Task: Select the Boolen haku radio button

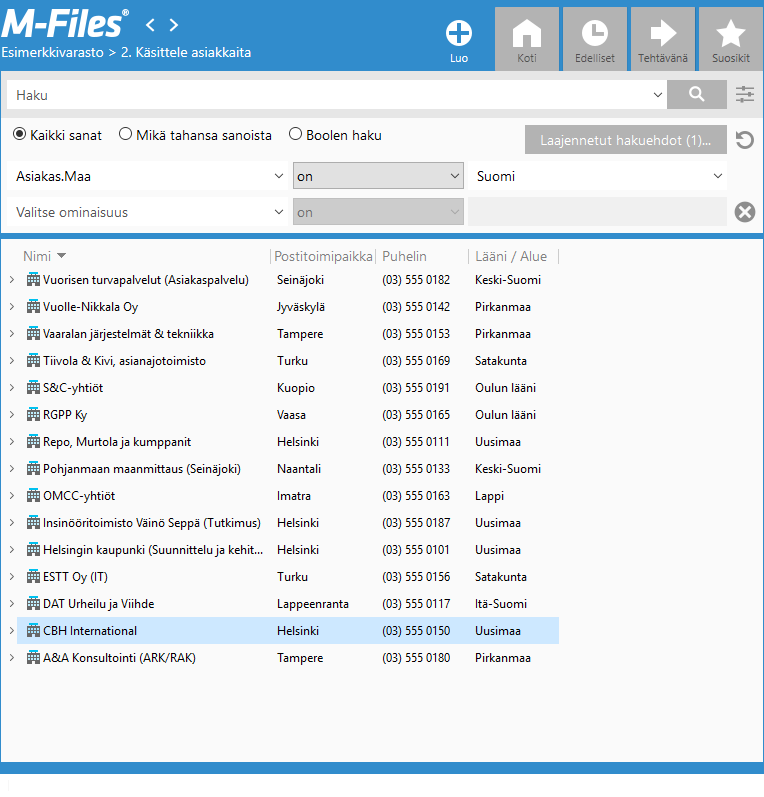Action: tap(296, 135)
